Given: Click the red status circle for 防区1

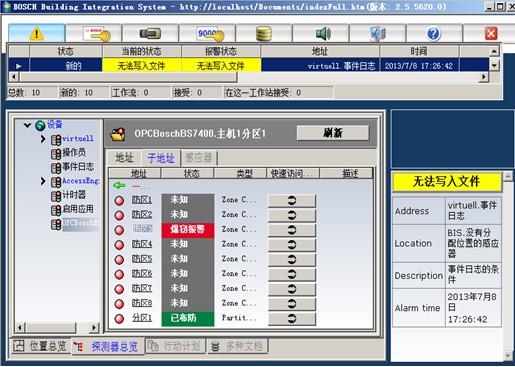Looking at the screenshot, I should point(119,201).
